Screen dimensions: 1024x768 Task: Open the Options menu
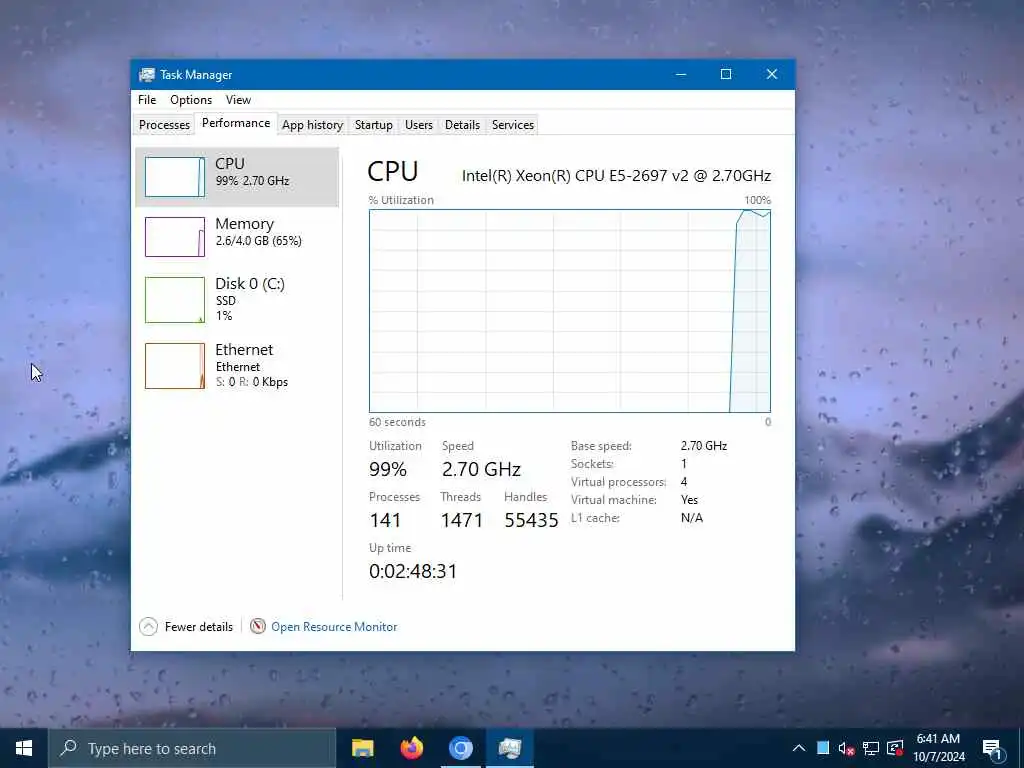point(191,100)
